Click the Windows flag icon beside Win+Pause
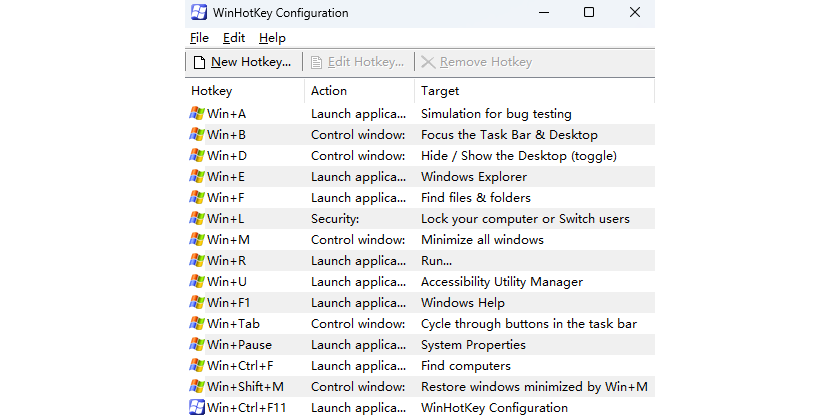 tap(197, 345)
